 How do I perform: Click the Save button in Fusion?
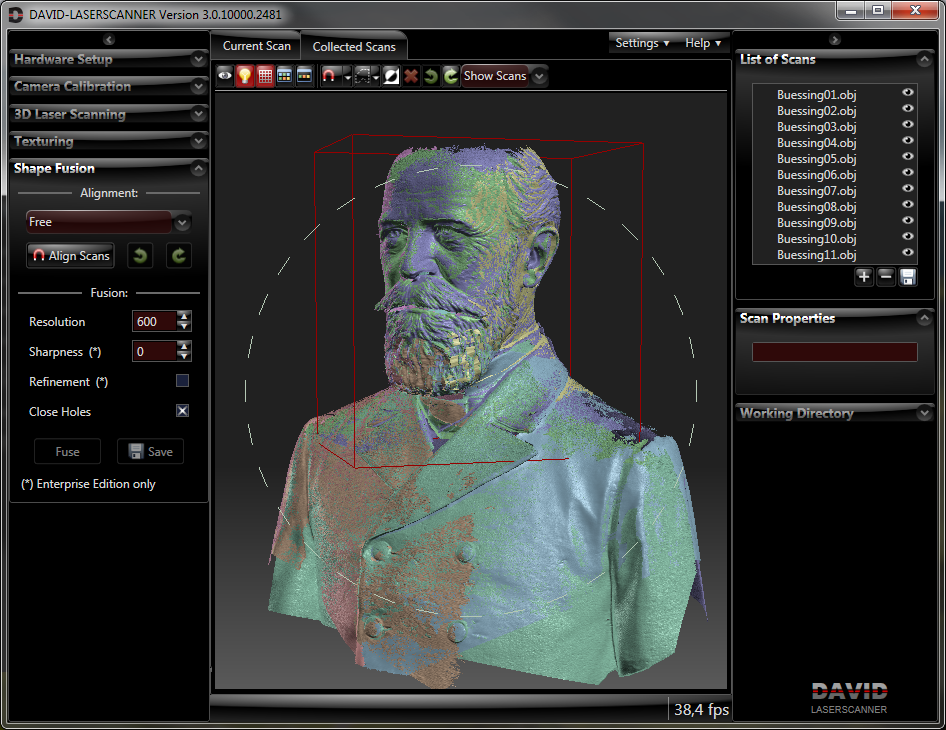tap(150, 452)
